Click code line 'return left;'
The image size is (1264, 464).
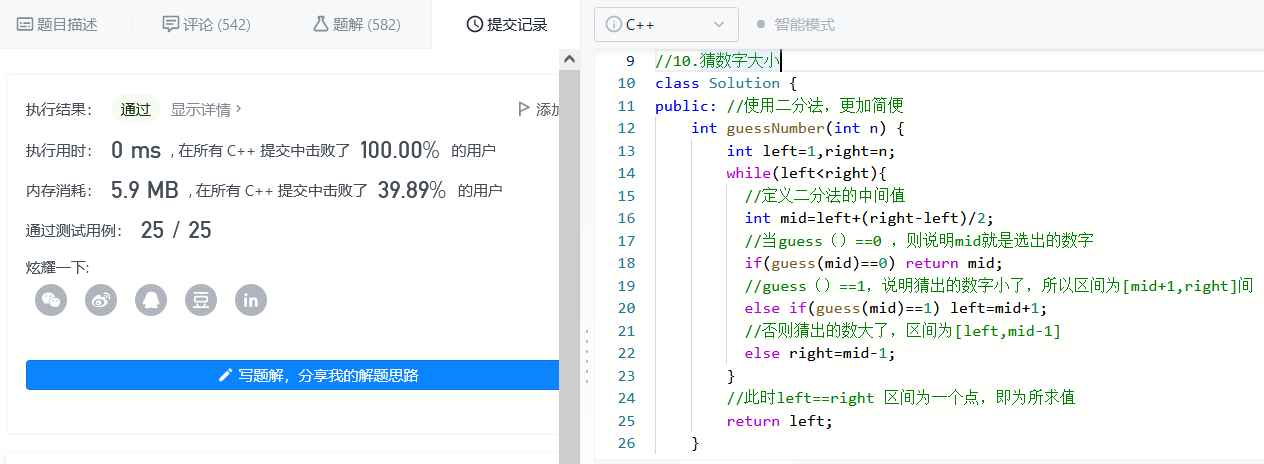(779, 421)
